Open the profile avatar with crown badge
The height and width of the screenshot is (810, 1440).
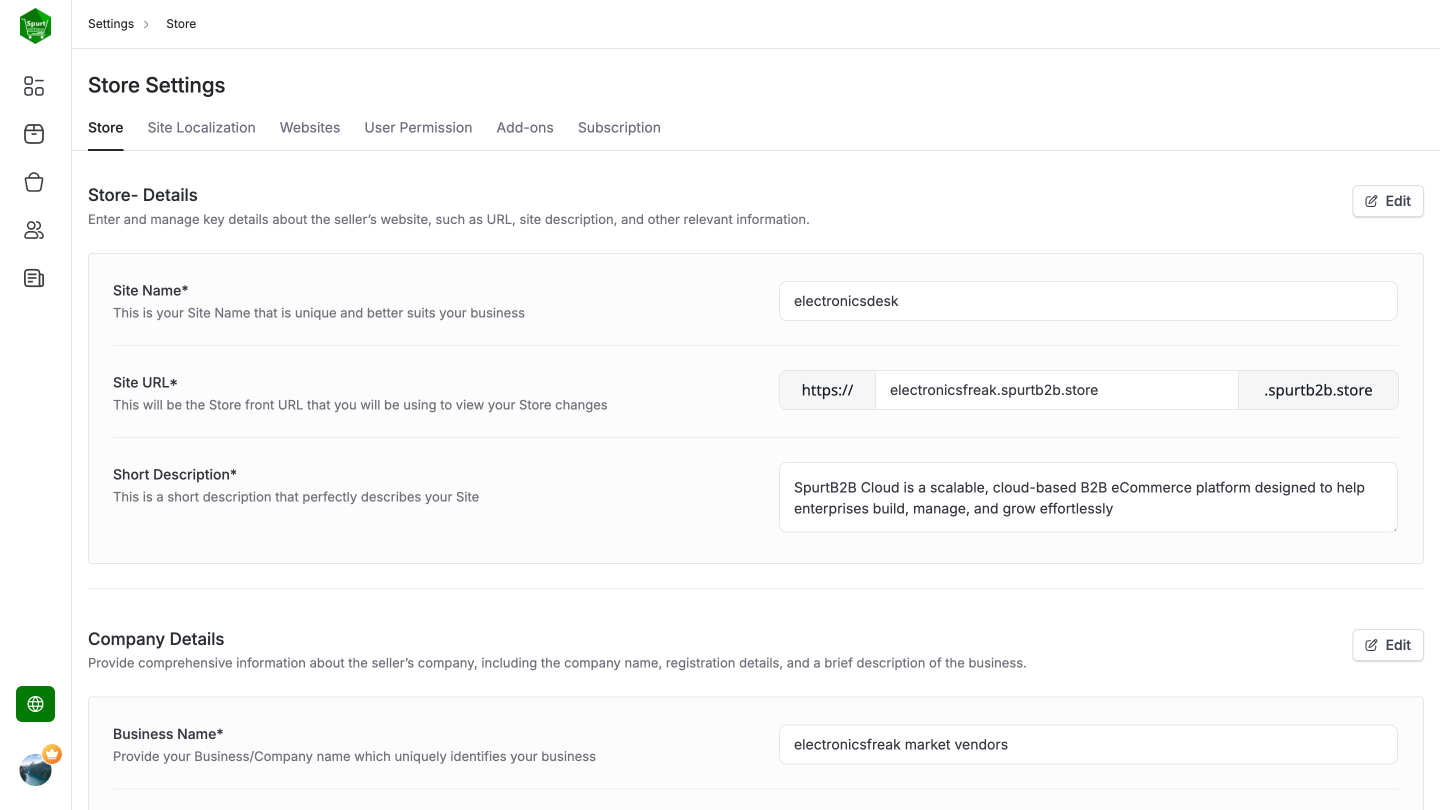point(36,768)
